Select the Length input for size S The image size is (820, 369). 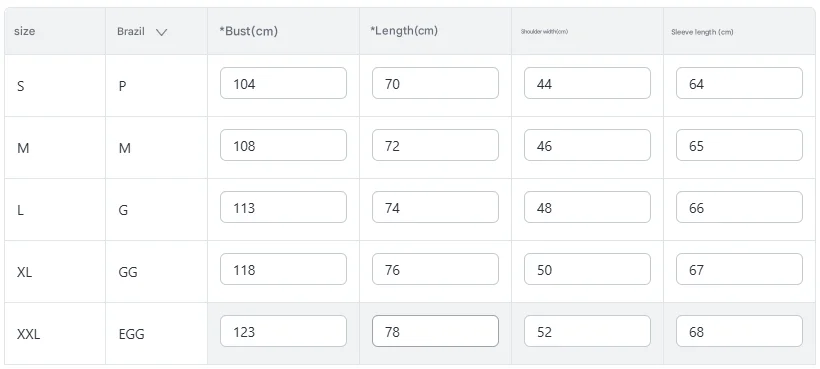click(x=435, y=83)
